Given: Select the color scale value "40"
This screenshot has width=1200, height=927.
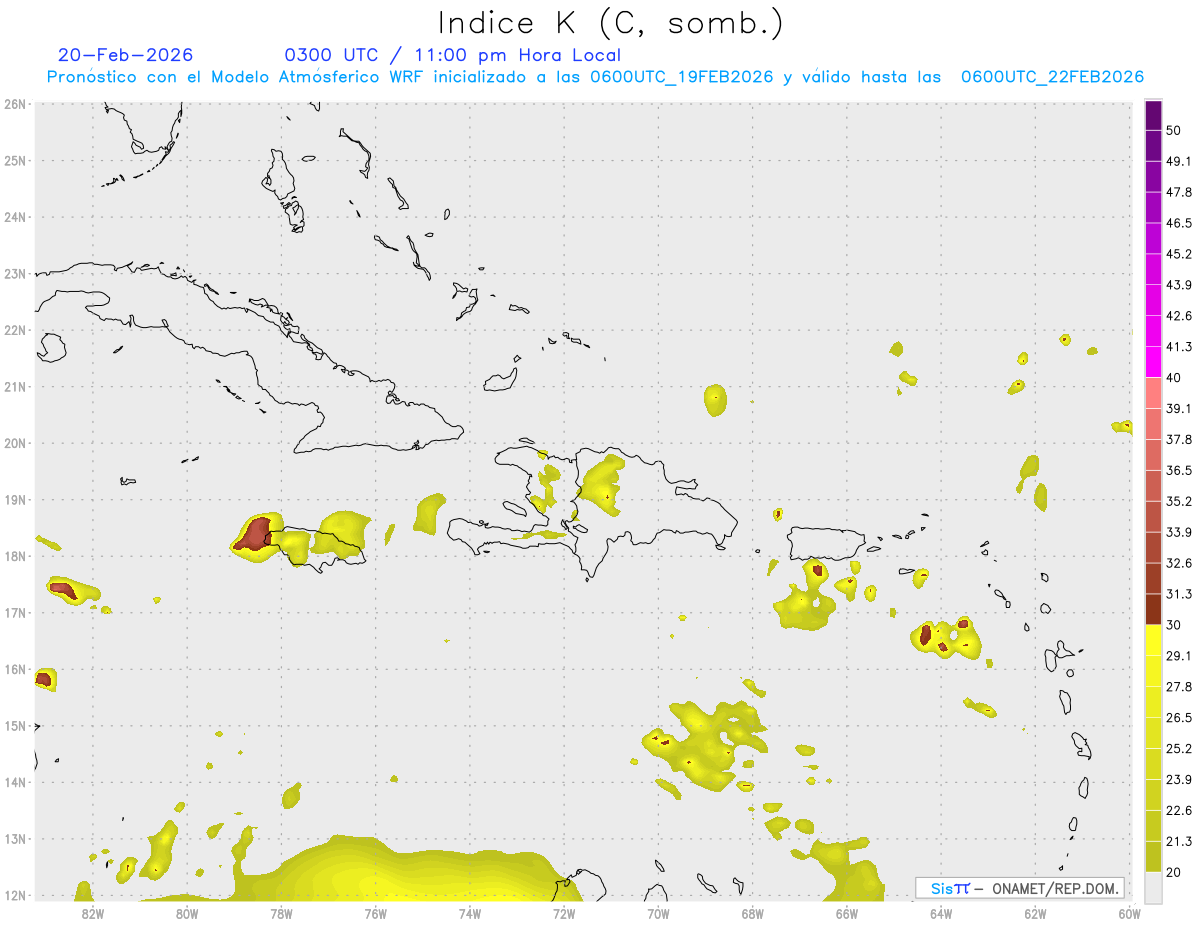Looking at the screenshot, I should [1174, 378].
